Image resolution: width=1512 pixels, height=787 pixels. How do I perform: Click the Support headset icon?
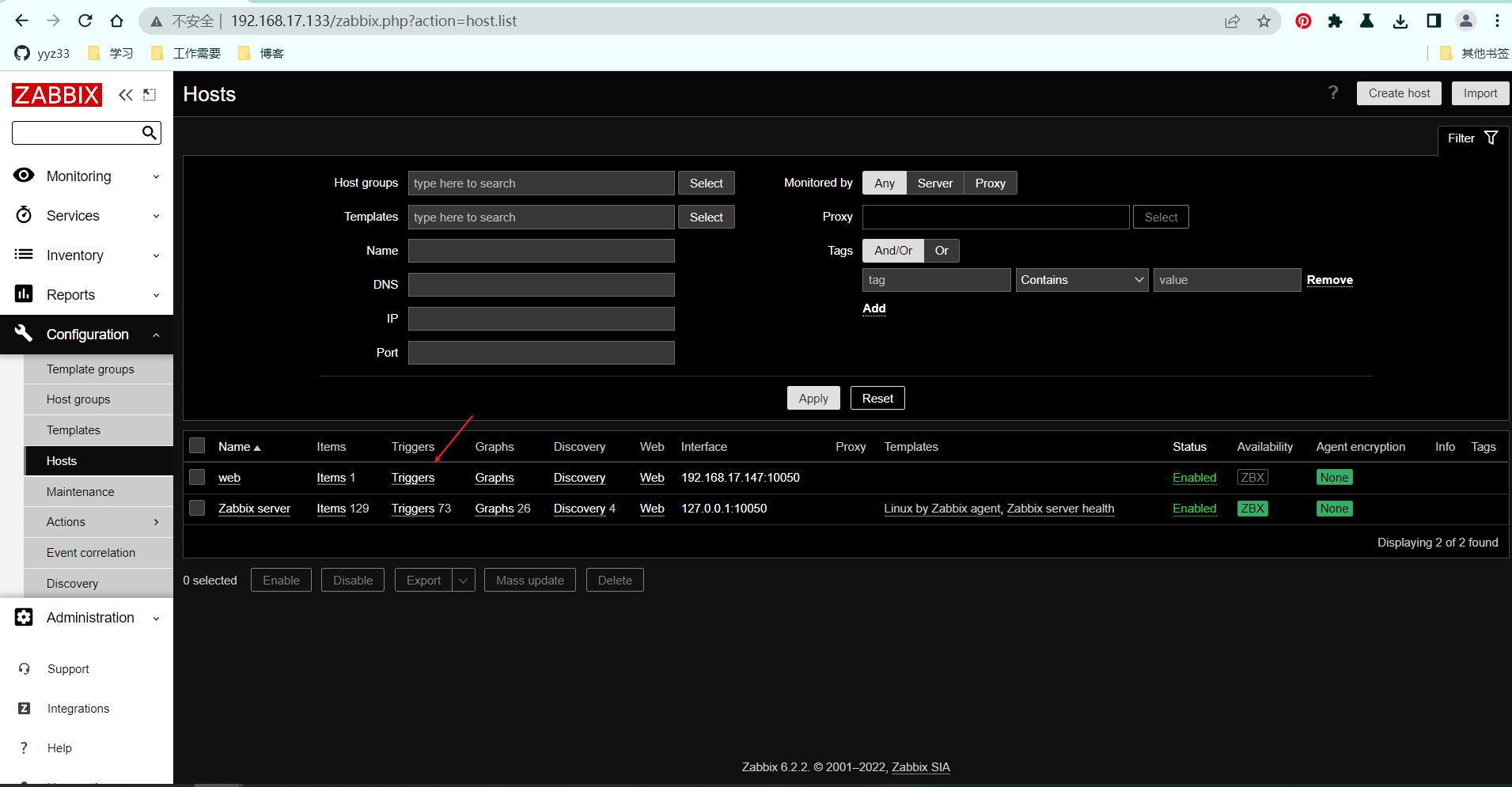25,669
